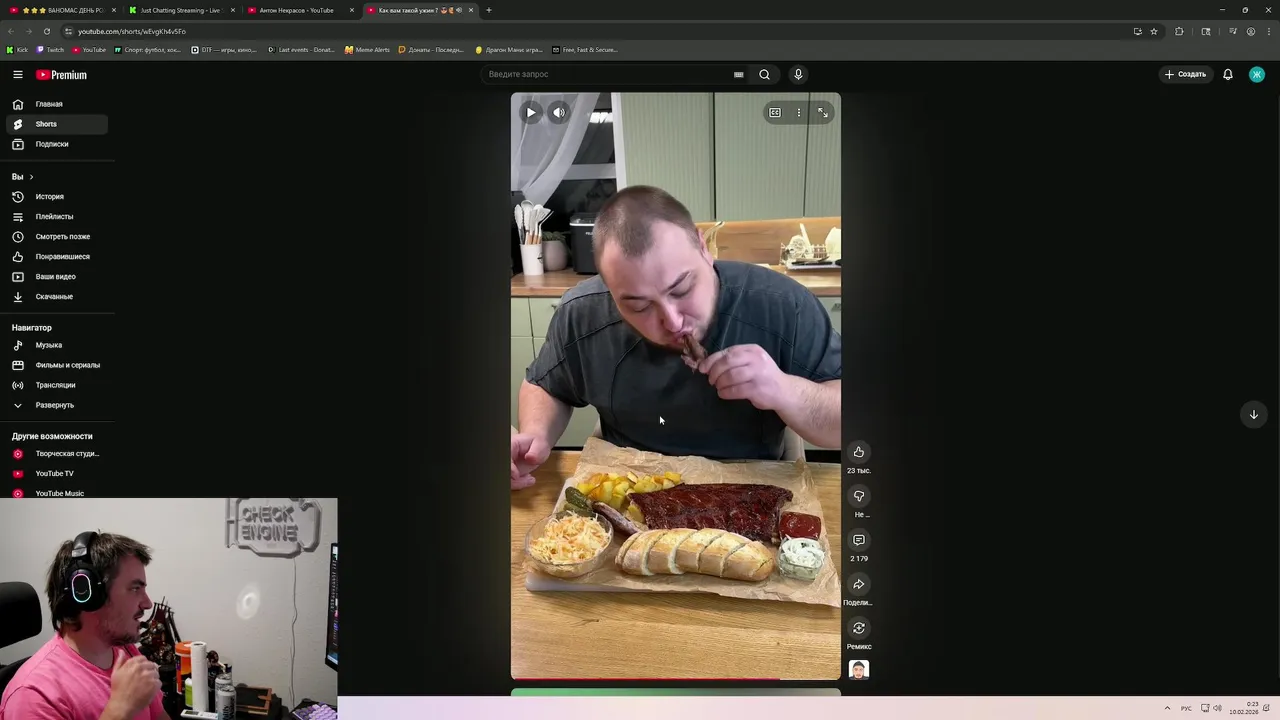
Task: Open the browser extensions puzzle icon
Action: (1179, 31)
